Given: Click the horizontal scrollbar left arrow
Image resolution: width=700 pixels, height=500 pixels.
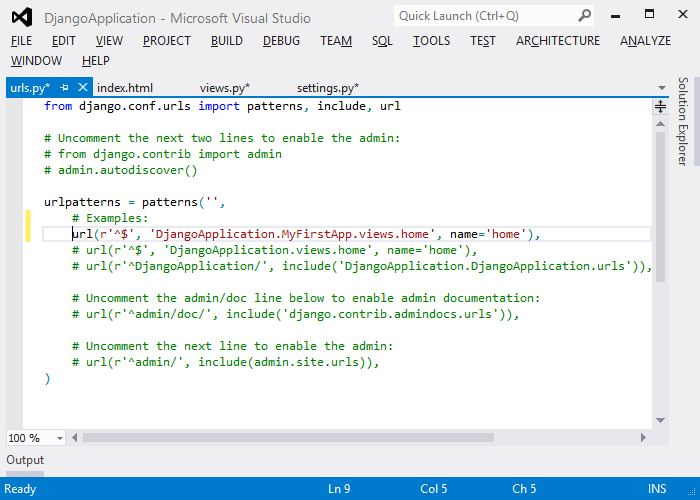Looking at the screenshot, I should pyautogui.click(x=75, y=438).
